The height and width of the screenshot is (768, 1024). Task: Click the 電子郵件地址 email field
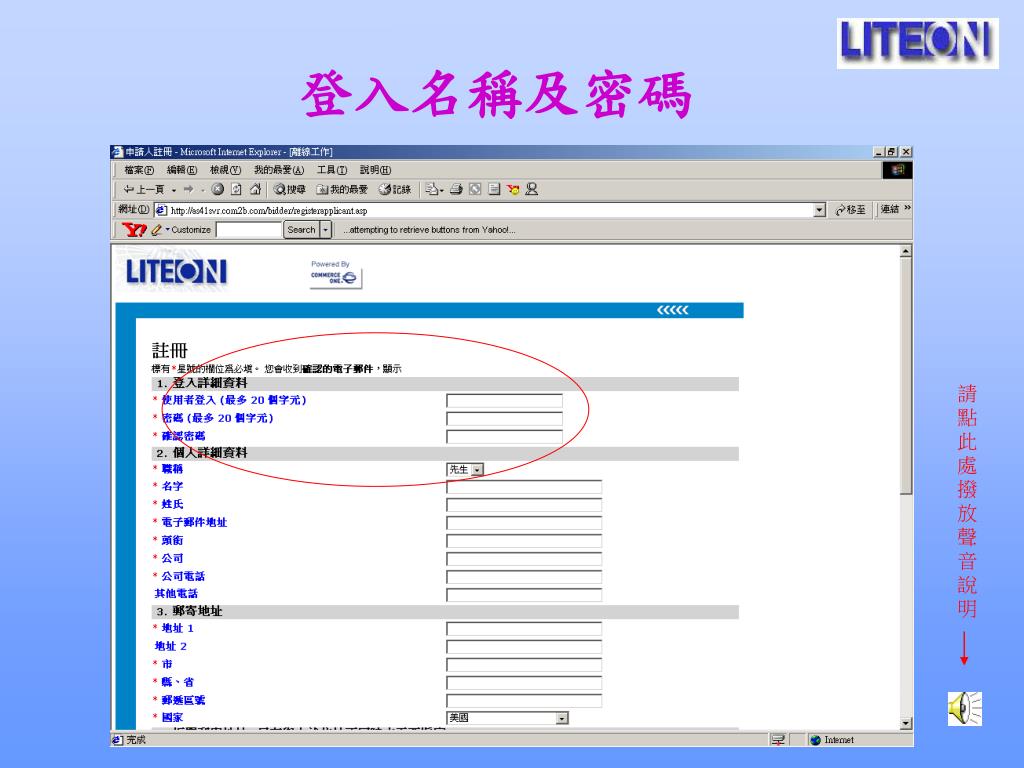pos(524,523)
